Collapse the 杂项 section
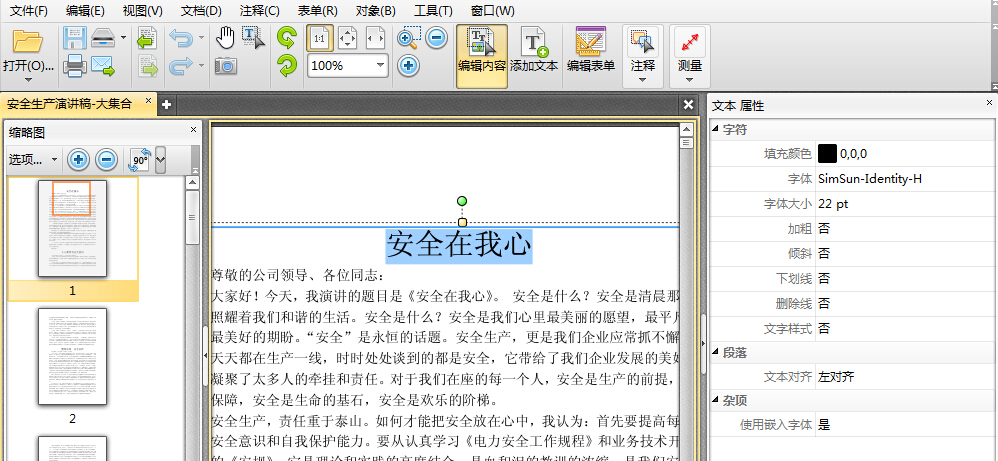Image resolution: width=998 pixels, height=461 pixels. (715, 401)
